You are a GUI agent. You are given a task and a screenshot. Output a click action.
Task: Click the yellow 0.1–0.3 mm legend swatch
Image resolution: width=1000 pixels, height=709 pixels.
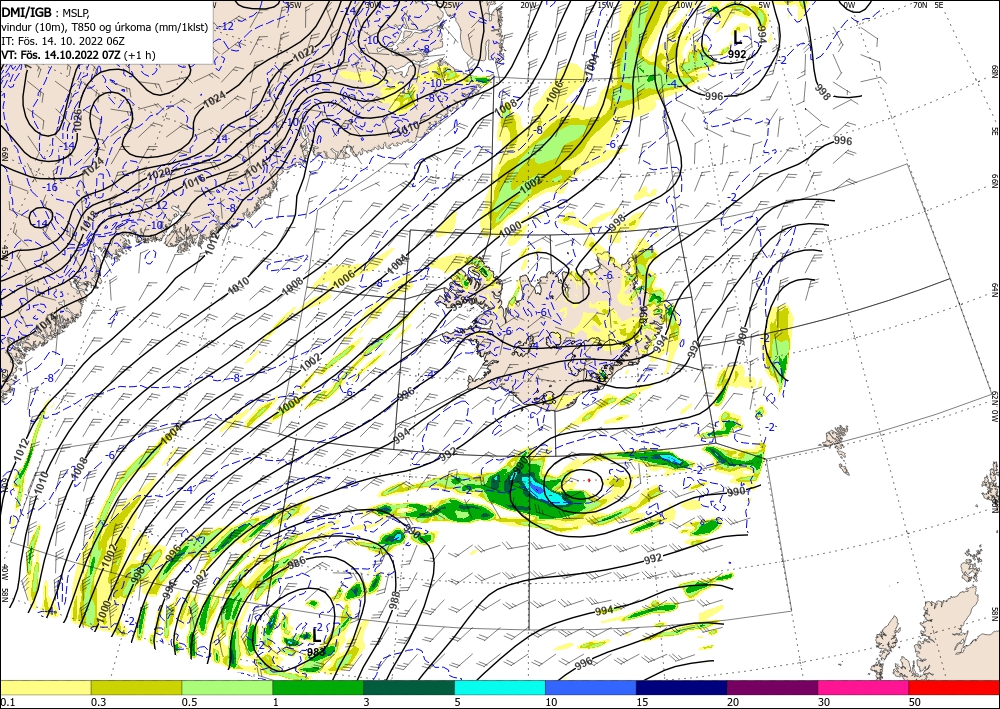[45, 687]
